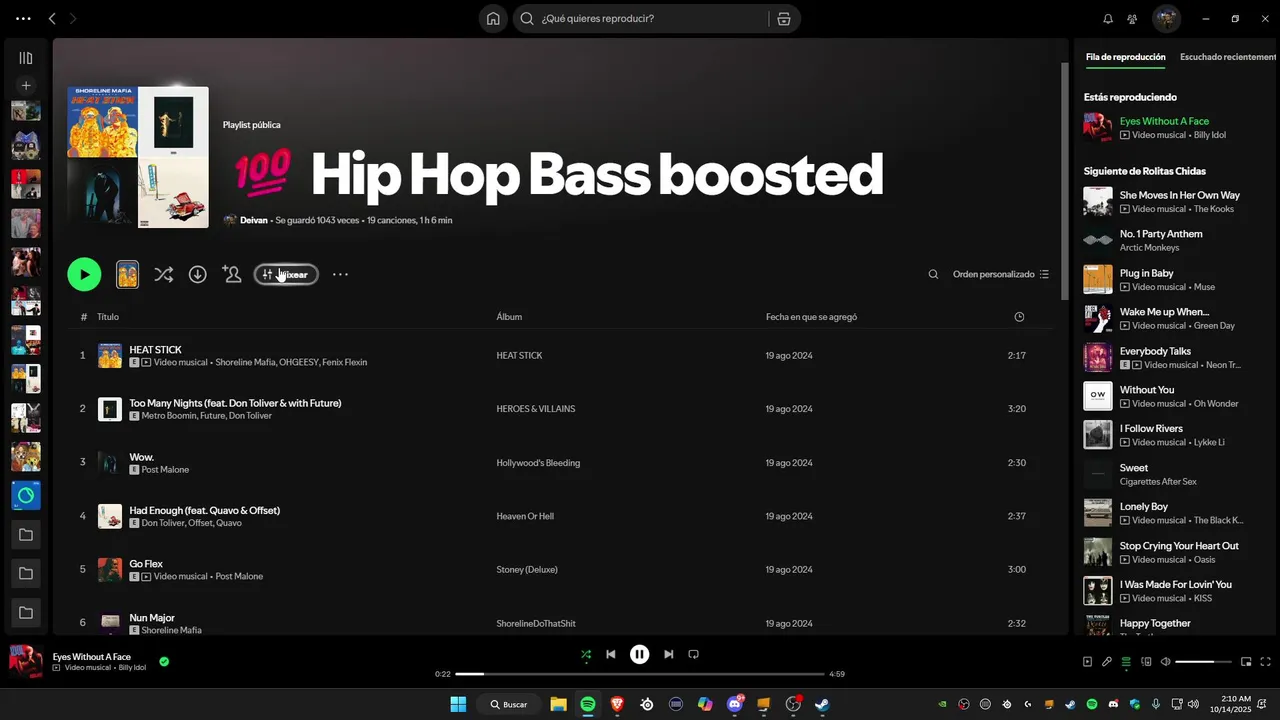Skip to the next track

click(668, 654)
